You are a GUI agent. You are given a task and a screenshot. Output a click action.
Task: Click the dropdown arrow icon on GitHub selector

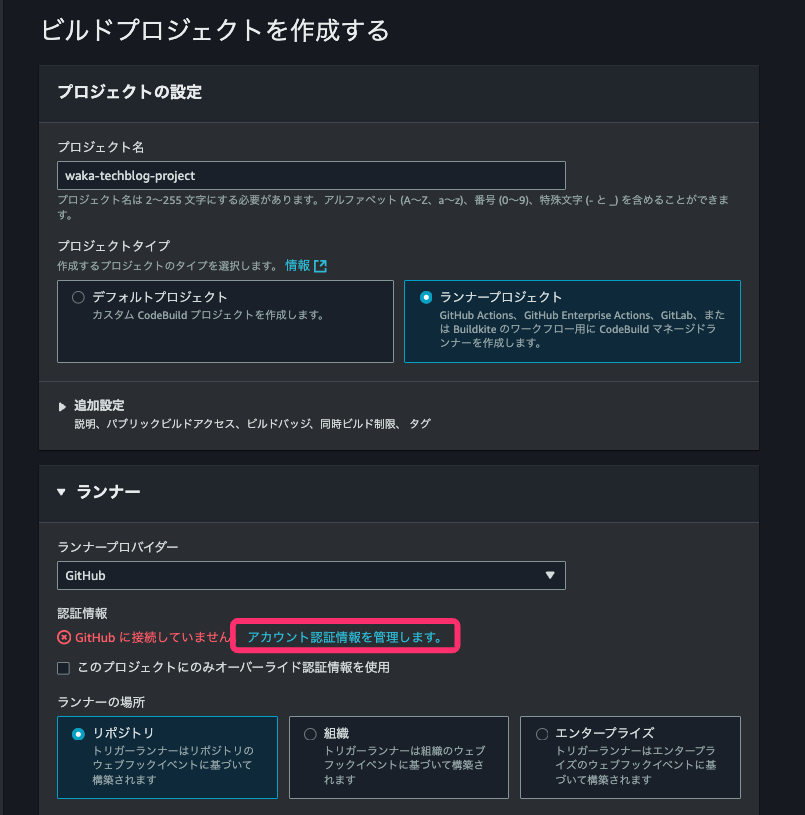click(551, 575)
